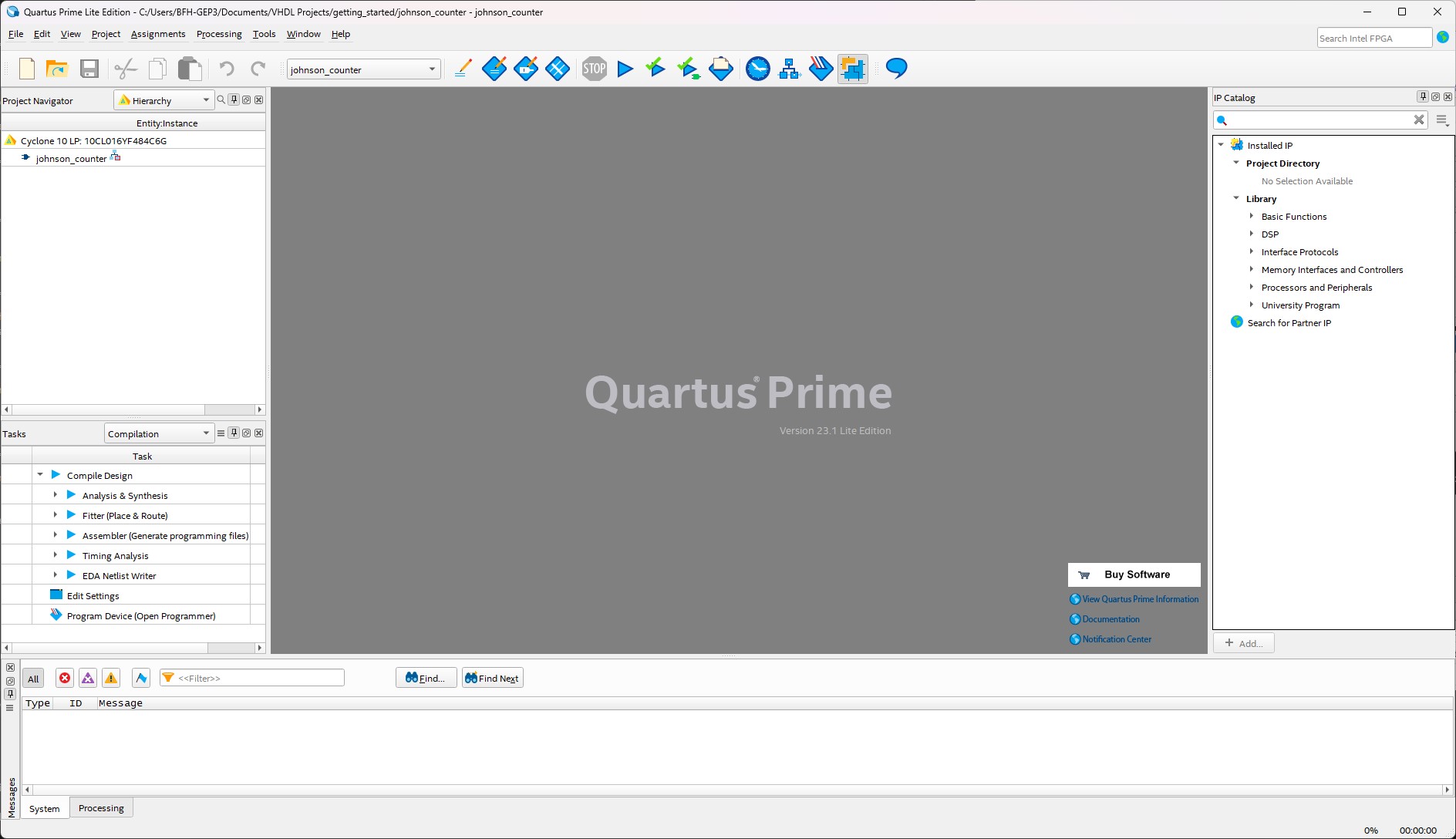
Task: Save with the floppy disk icon
Action: 89,69
